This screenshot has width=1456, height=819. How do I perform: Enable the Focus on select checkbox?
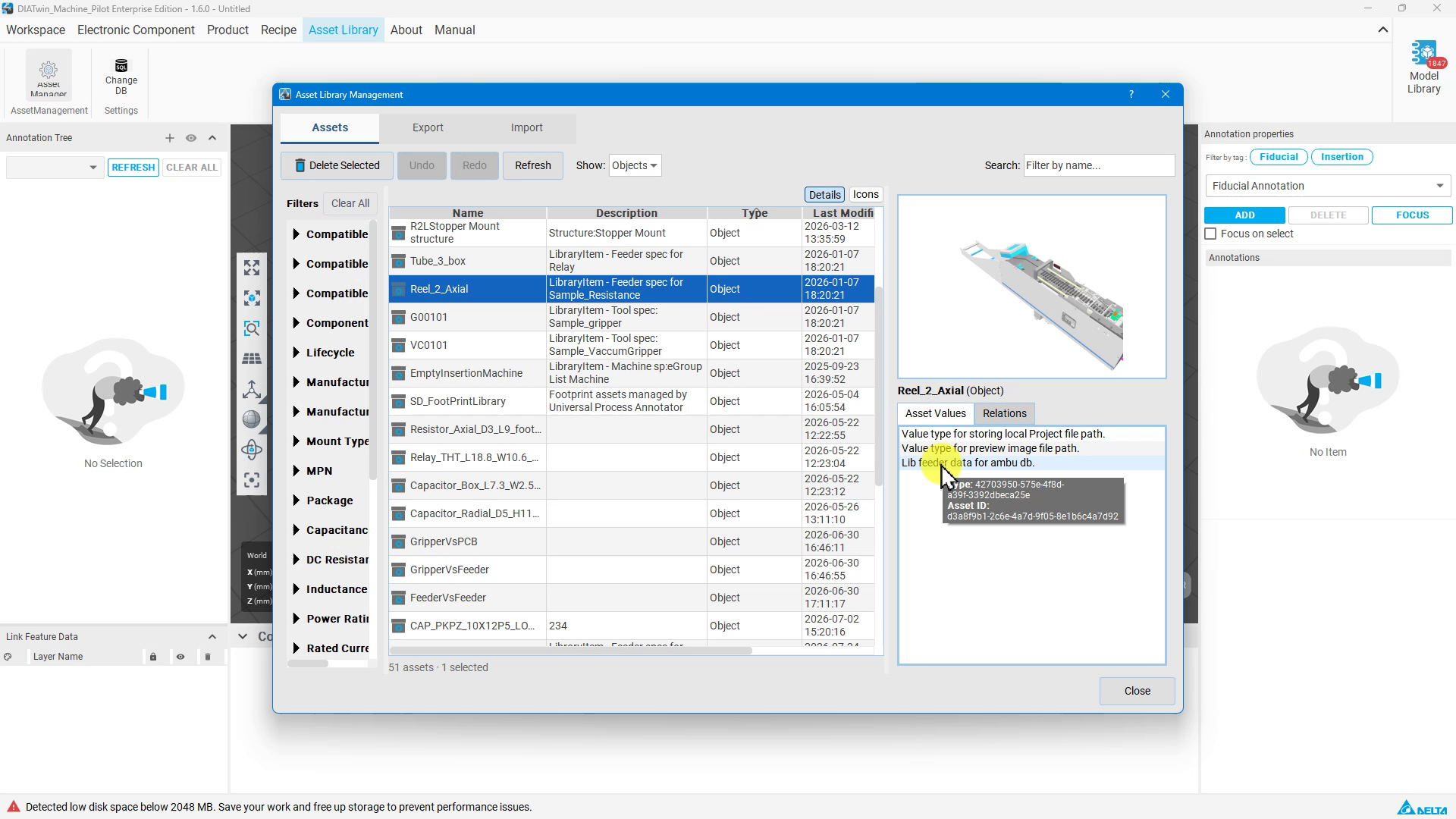[x=1211, y=234]
